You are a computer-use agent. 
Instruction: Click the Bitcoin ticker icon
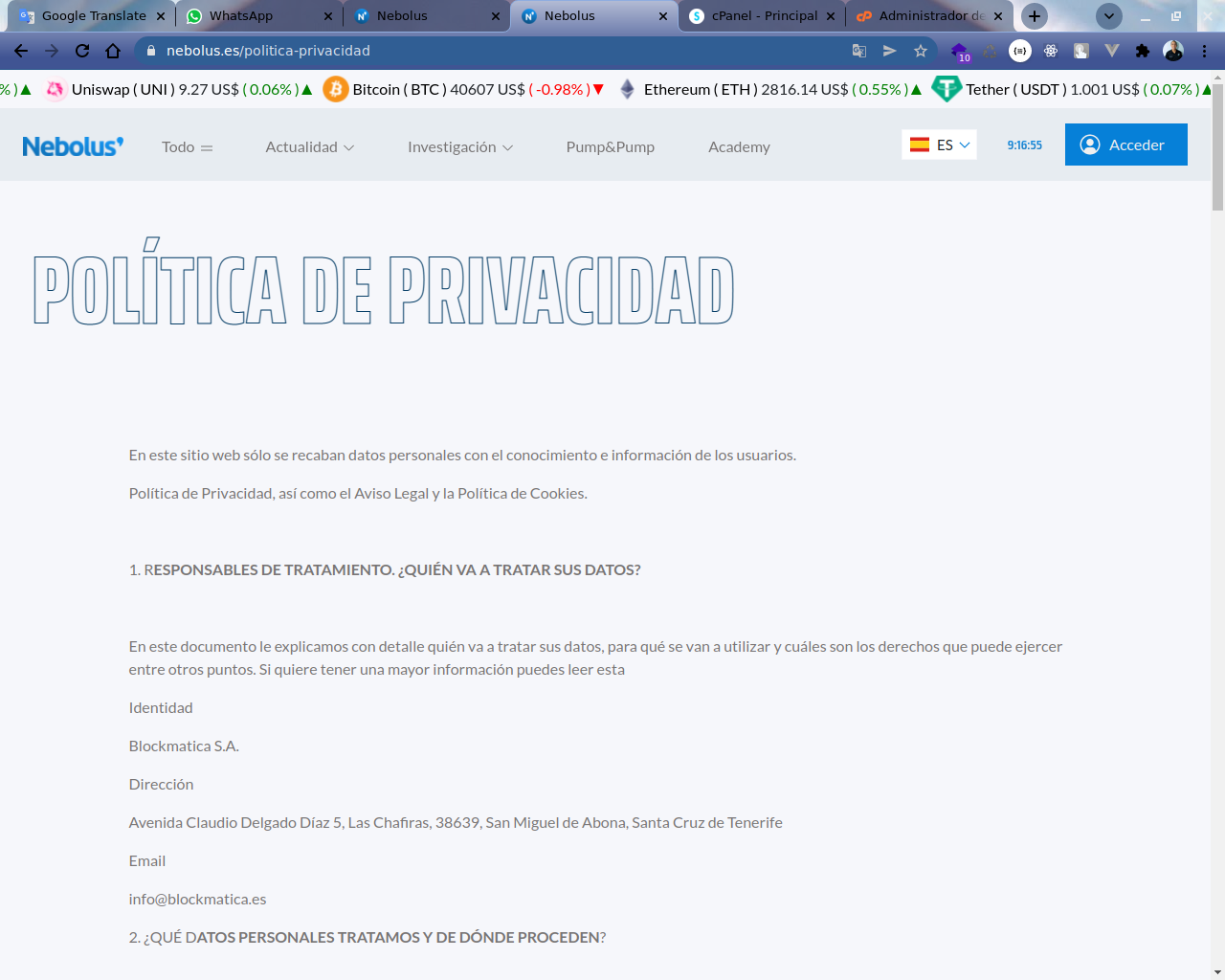pos(336,89)
